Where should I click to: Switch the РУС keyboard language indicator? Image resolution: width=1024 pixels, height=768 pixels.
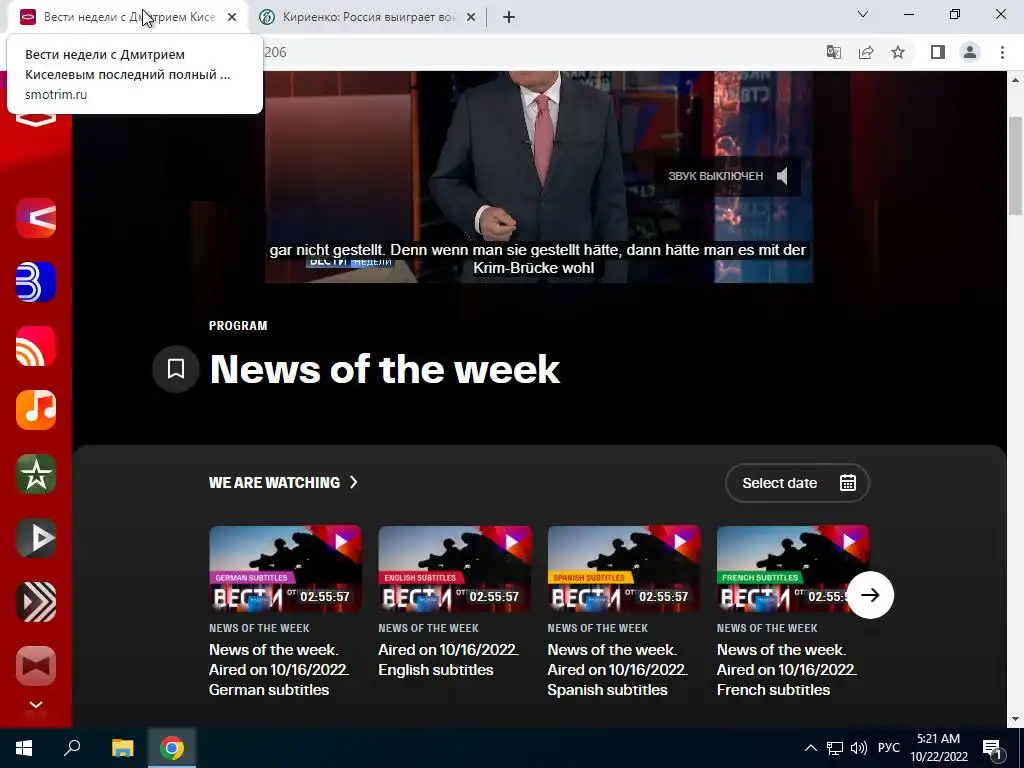[889, 748]
